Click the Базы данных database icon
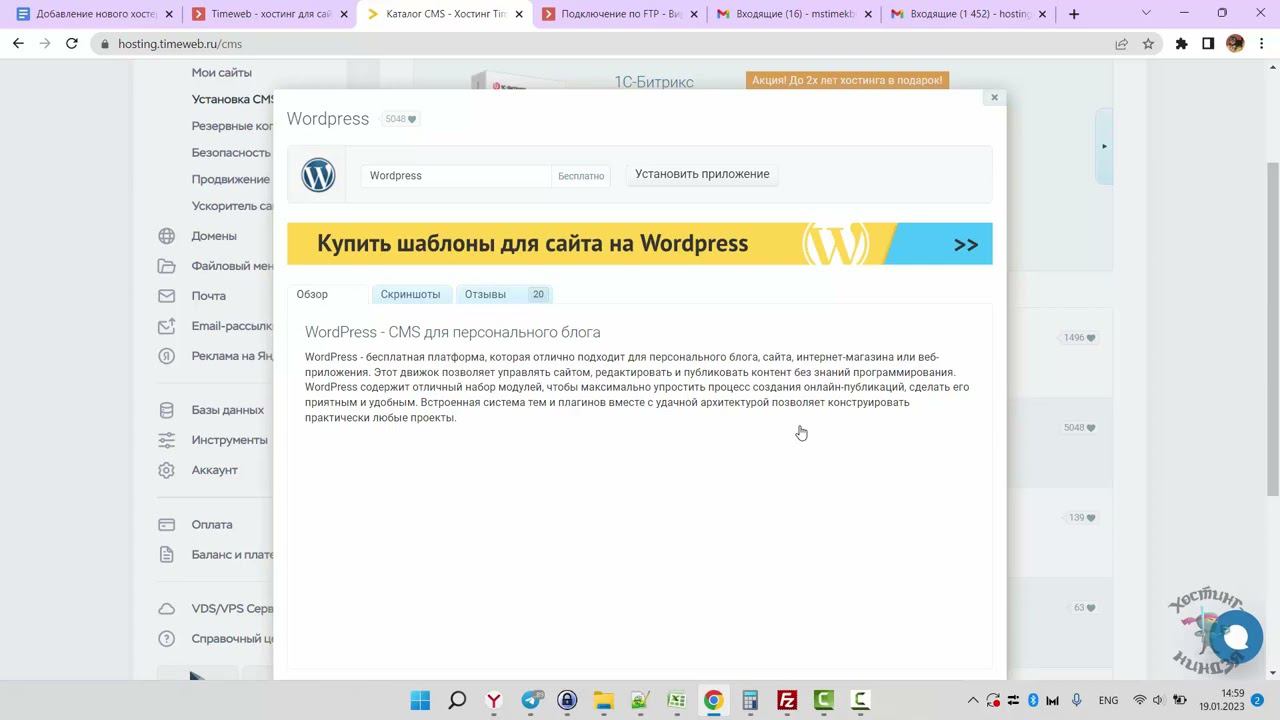Screen dimensions: 1280x720 (x=167, y=410)
